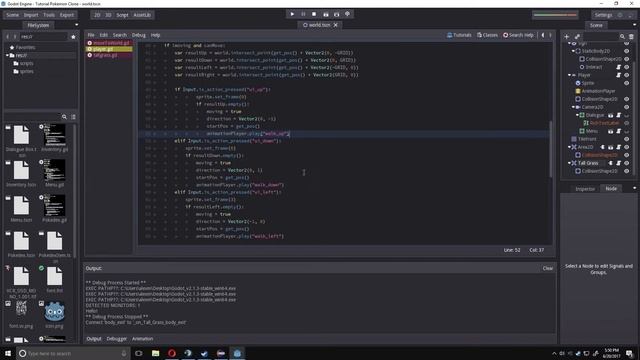Collapse the Player node tree
This screenshot has width=640, height=360.
click(x=569, y=75)
